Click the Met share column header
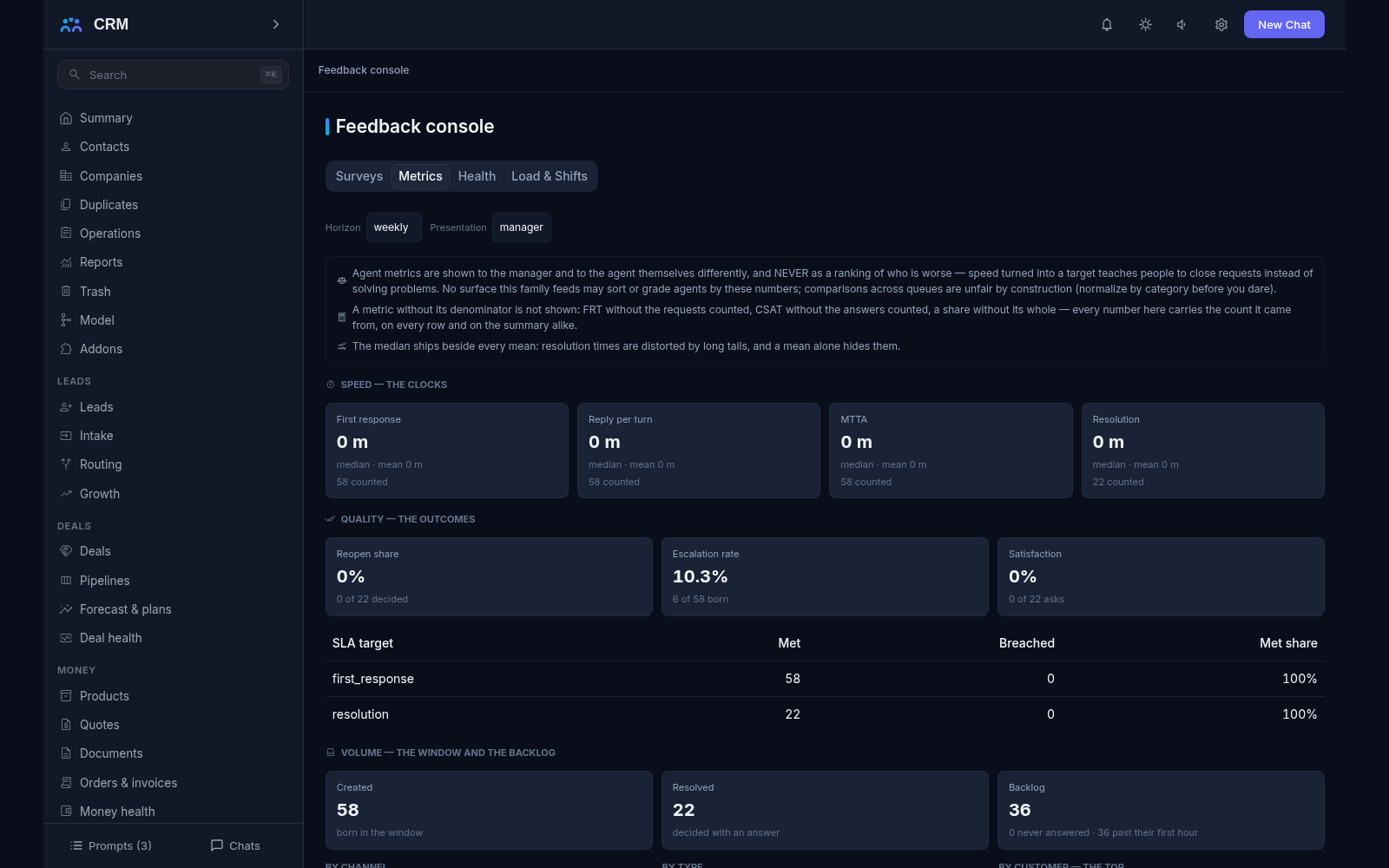This screenshot has height=868, width=1389. point(1288,643)
